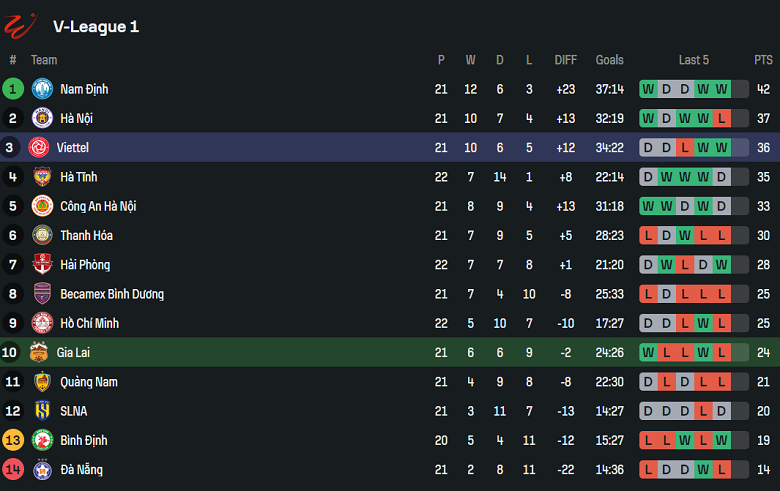Open the Becamex Bình Dương team link
780x491 pixels.
112,294
